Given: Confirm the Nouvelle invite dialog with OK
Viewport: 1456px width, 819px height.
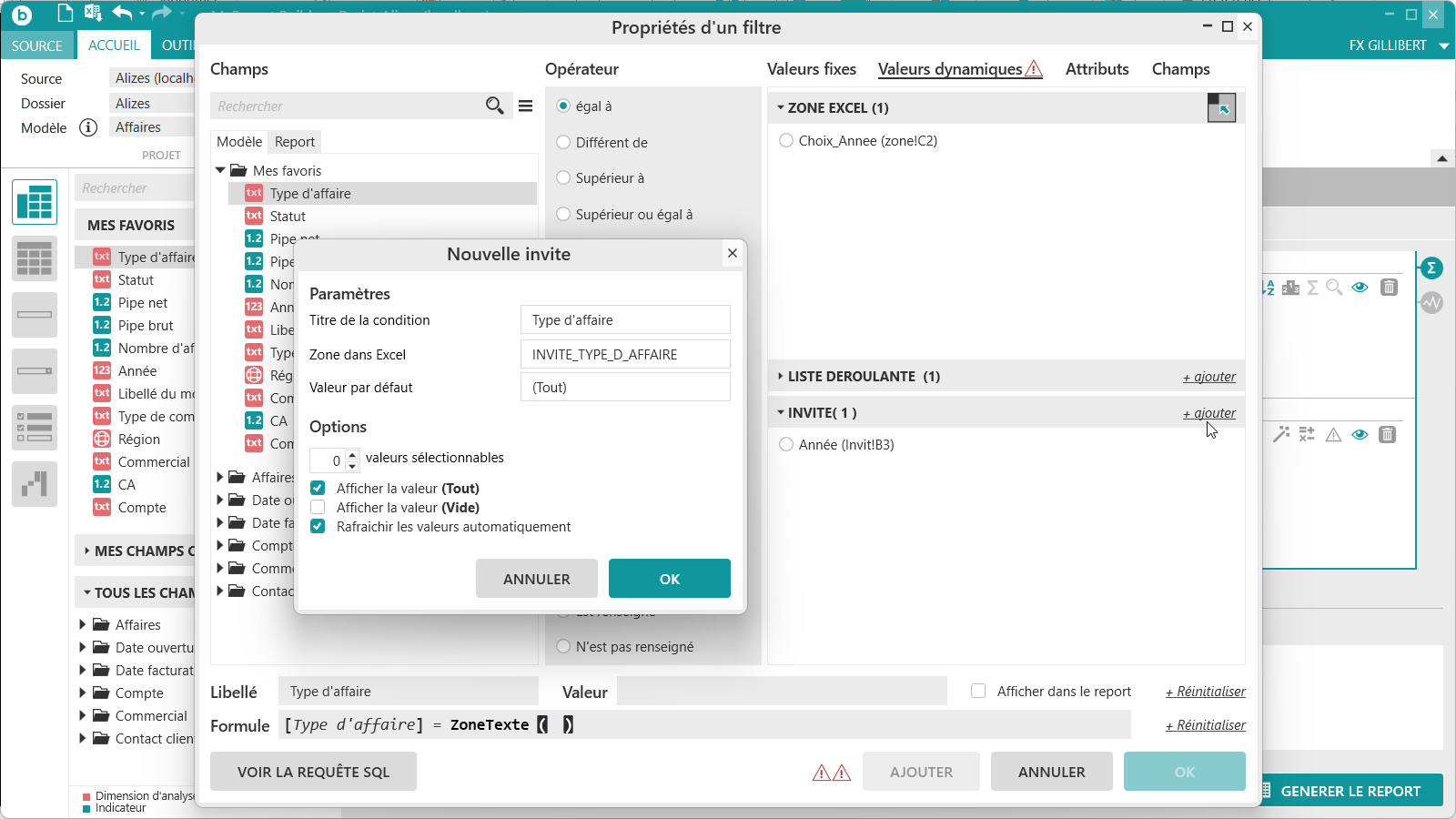Looking at the screenshot, I should (x=669, y=579).
